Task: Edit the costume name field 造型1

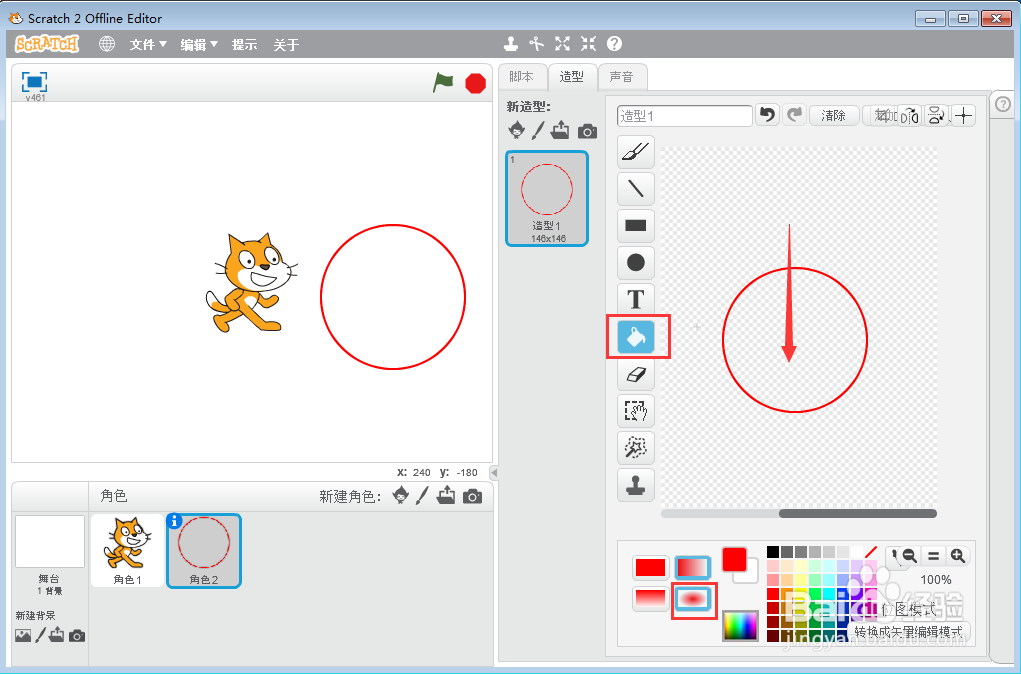Action: [684, 116]
